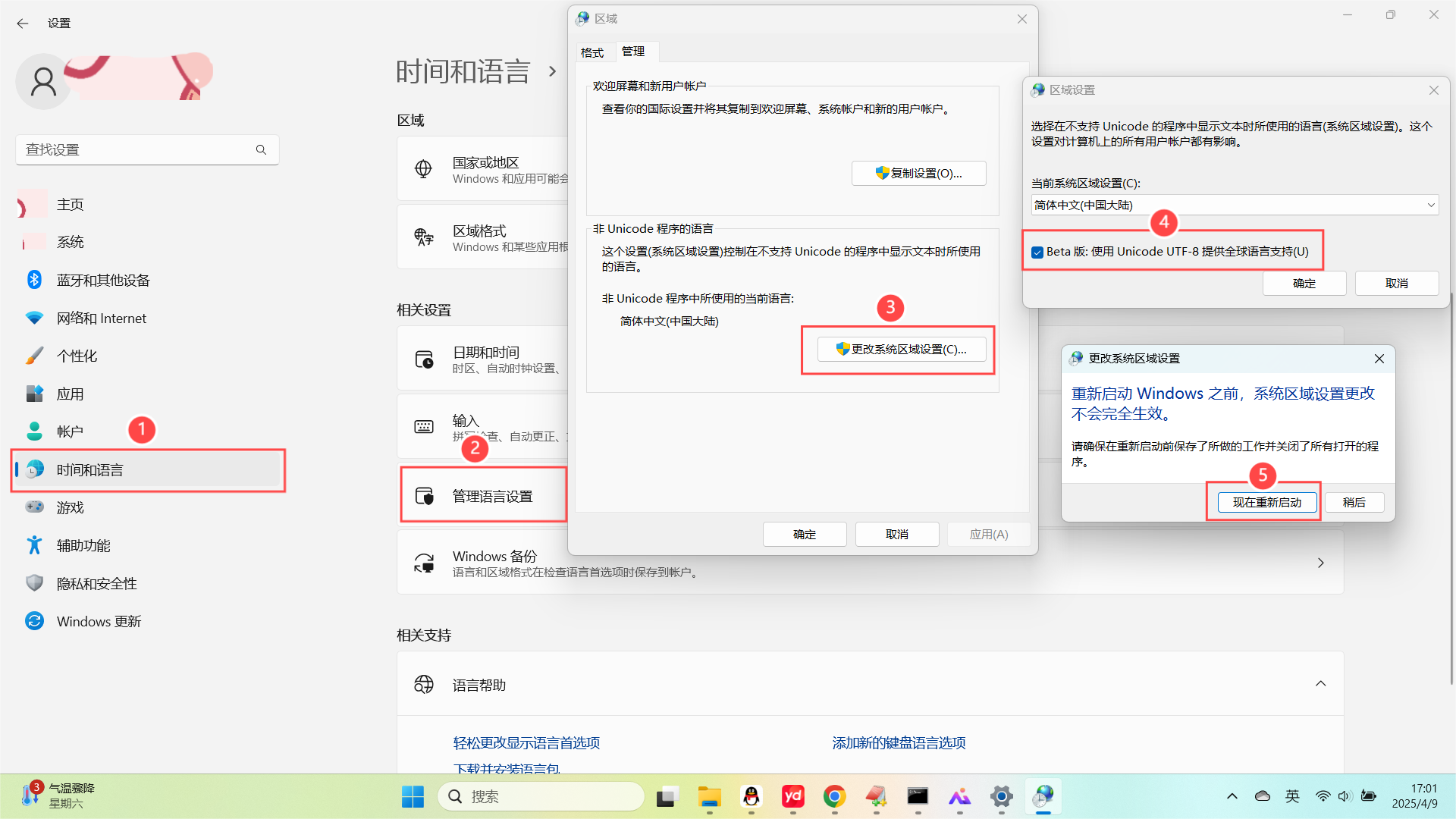Open 网络和 Internet settings in sidebar
Screen dimensions: 1456x819
click(x=101, y=318)
